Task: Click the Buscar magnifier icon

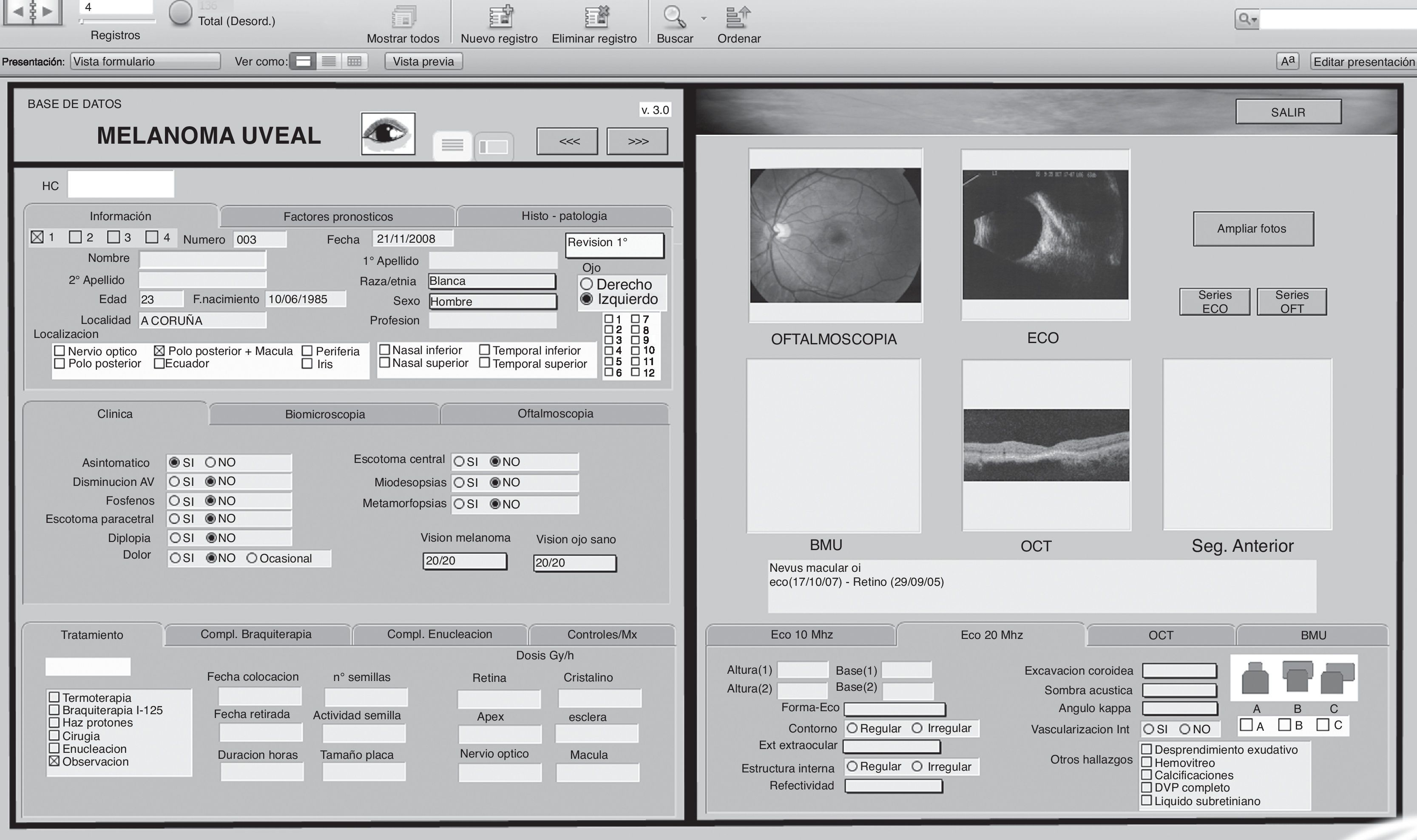Action: click(x=674, y=17)
